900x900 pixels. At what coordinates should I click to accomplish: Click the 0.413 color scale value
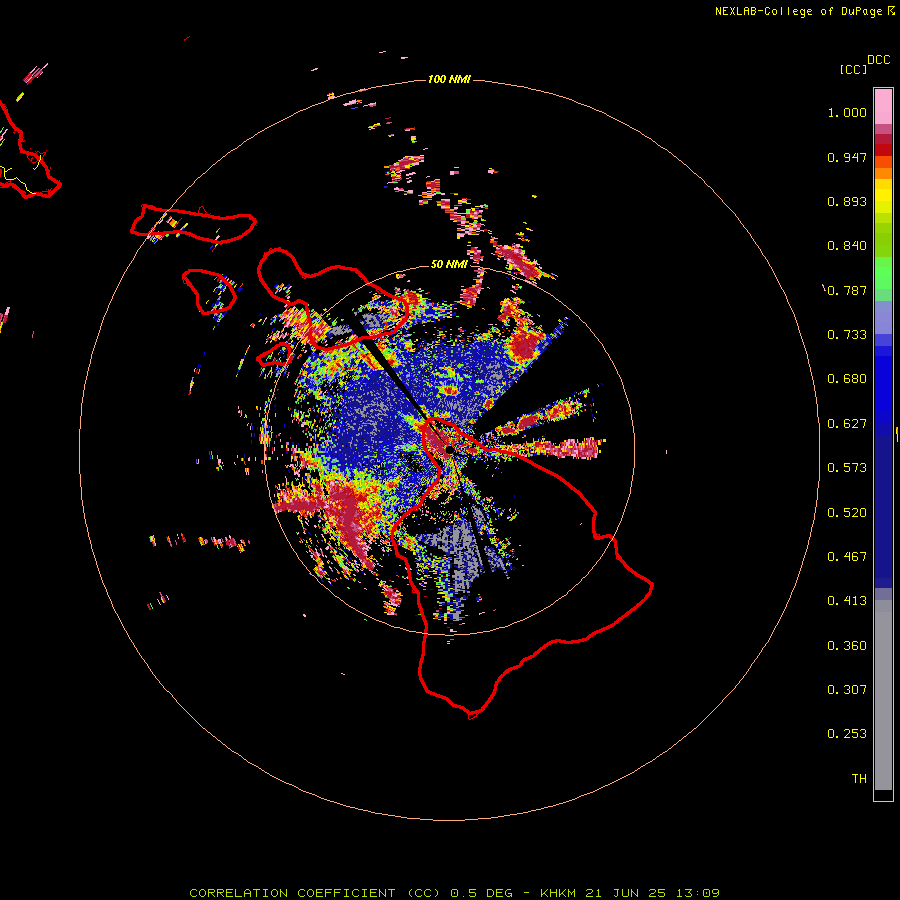coord(847,601)
